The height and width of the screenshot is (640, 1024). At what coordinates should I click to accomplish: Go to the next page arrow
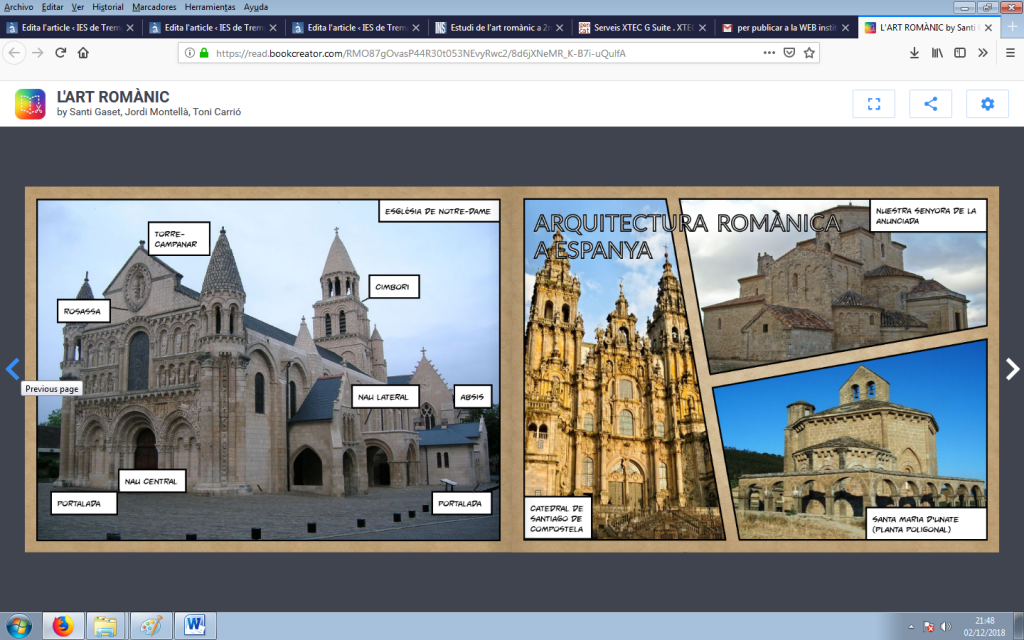pyautogui.click(x=1012, y=369)
